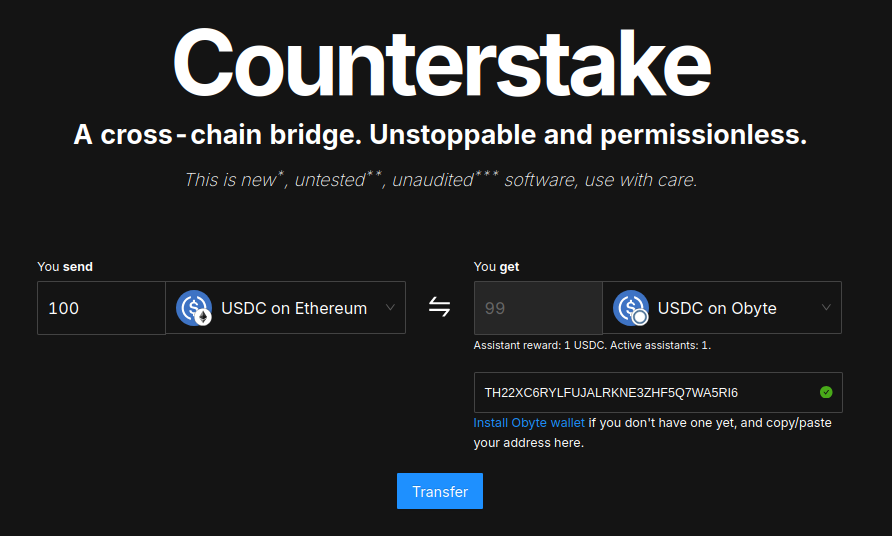Click the Counterstake title heading
This screenshot has width=892, height=536.
441,63
